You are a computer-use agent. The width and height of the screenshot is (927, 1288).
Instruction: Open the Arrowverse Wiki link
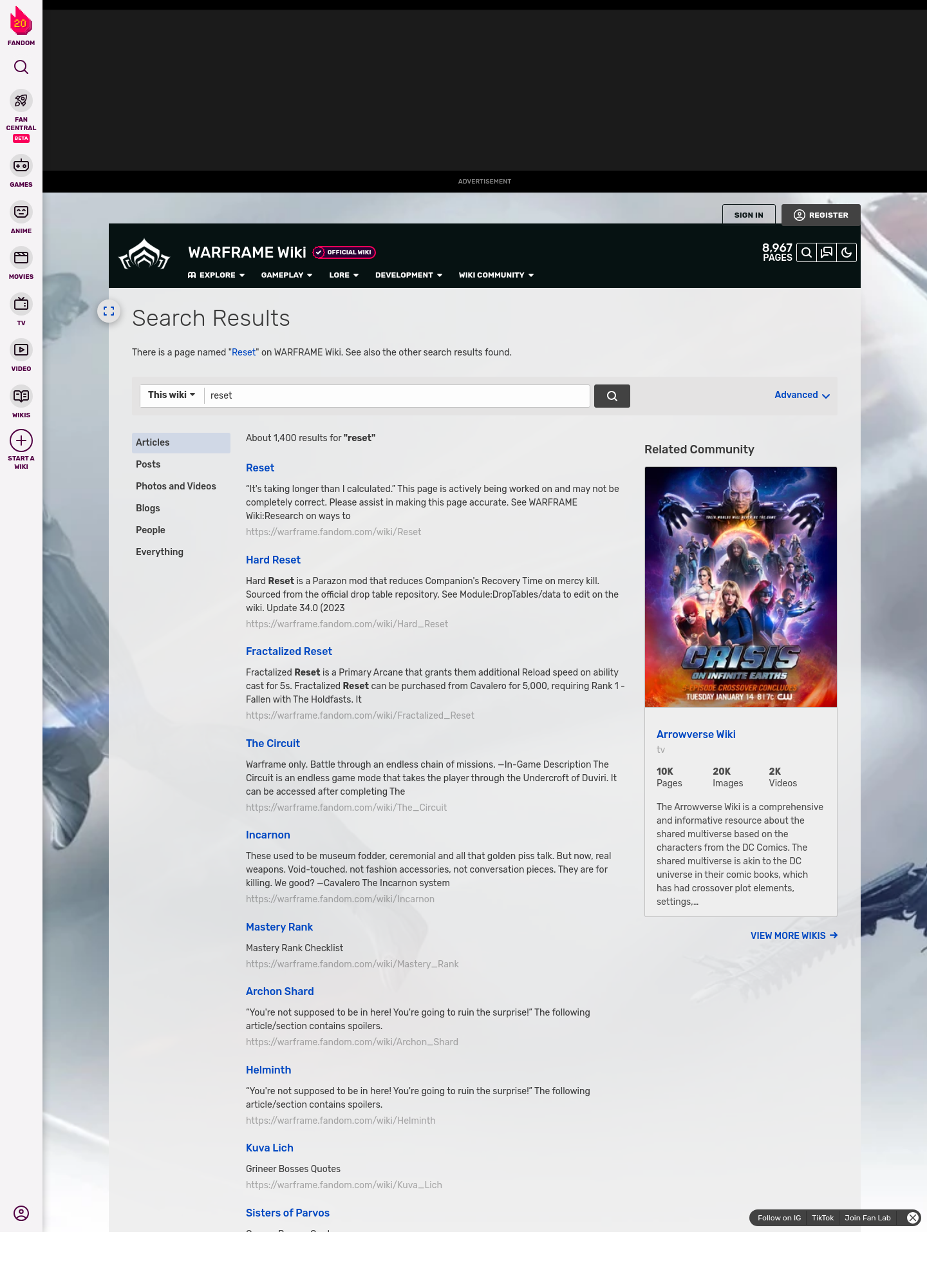coord(696,735)
